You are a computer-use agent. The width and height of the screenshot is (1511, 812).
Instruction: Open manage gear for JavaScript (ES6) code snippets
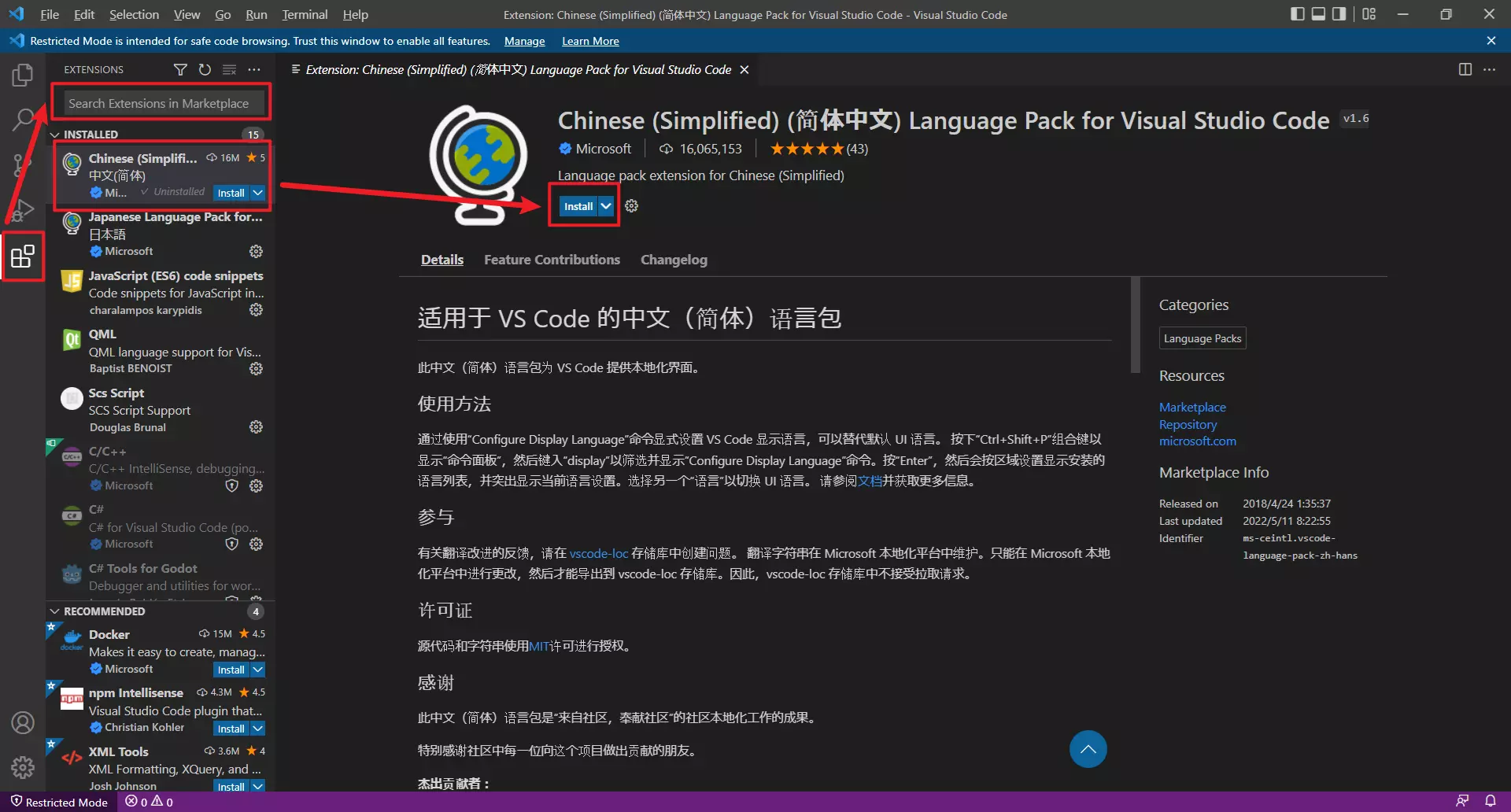click(x=256, y=310)
